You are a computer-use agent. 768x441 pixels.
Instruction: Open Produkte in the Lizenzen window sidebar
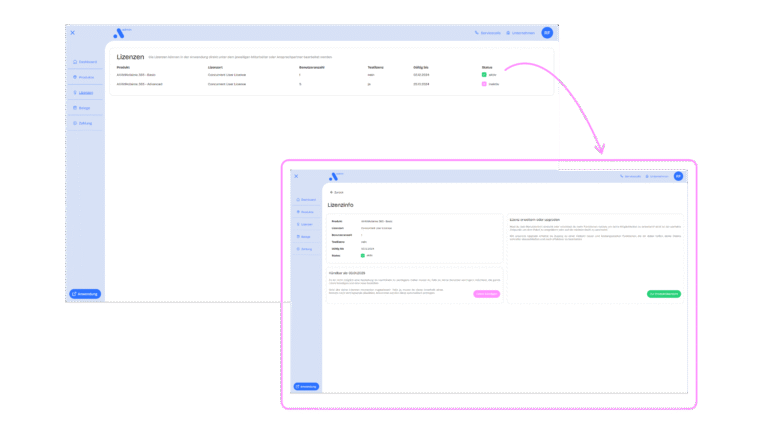85,77
